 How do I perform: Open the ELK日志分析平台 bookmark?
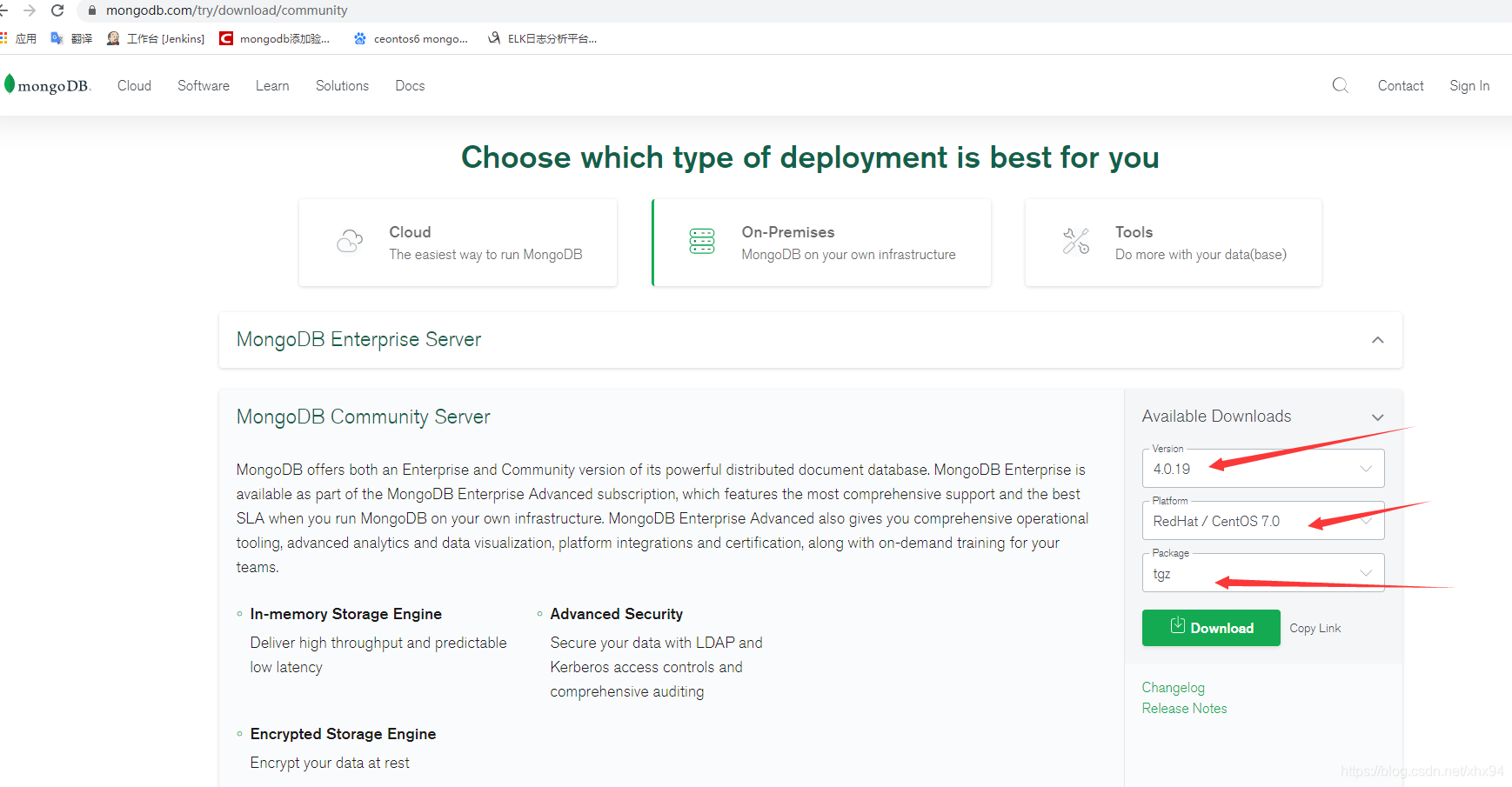[x=542, y=38]
